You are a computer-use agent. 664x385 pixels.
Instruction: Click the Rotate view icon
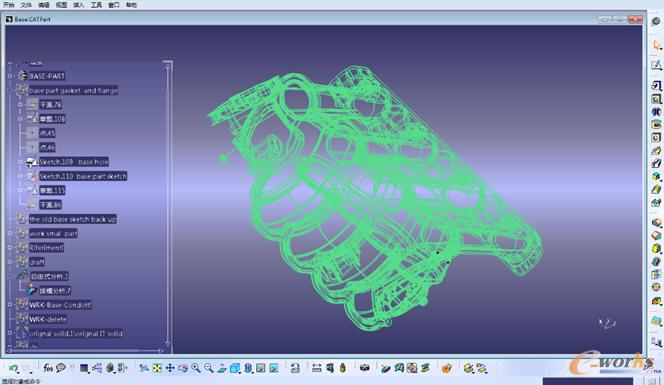(183, 368)
